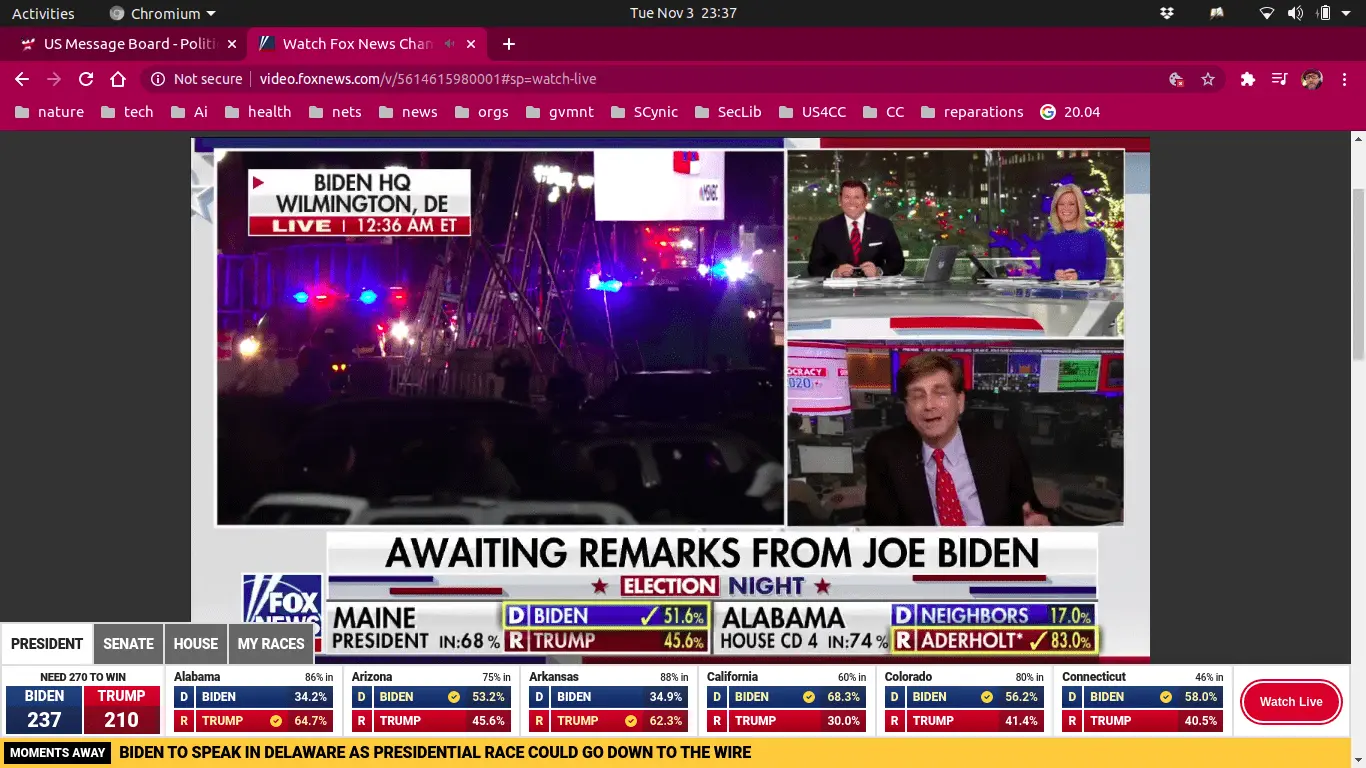The width and height of the screenshot is (1366, 768).
Task: Open the extensions puzzle icon
Action: [x=1247, y=78]
